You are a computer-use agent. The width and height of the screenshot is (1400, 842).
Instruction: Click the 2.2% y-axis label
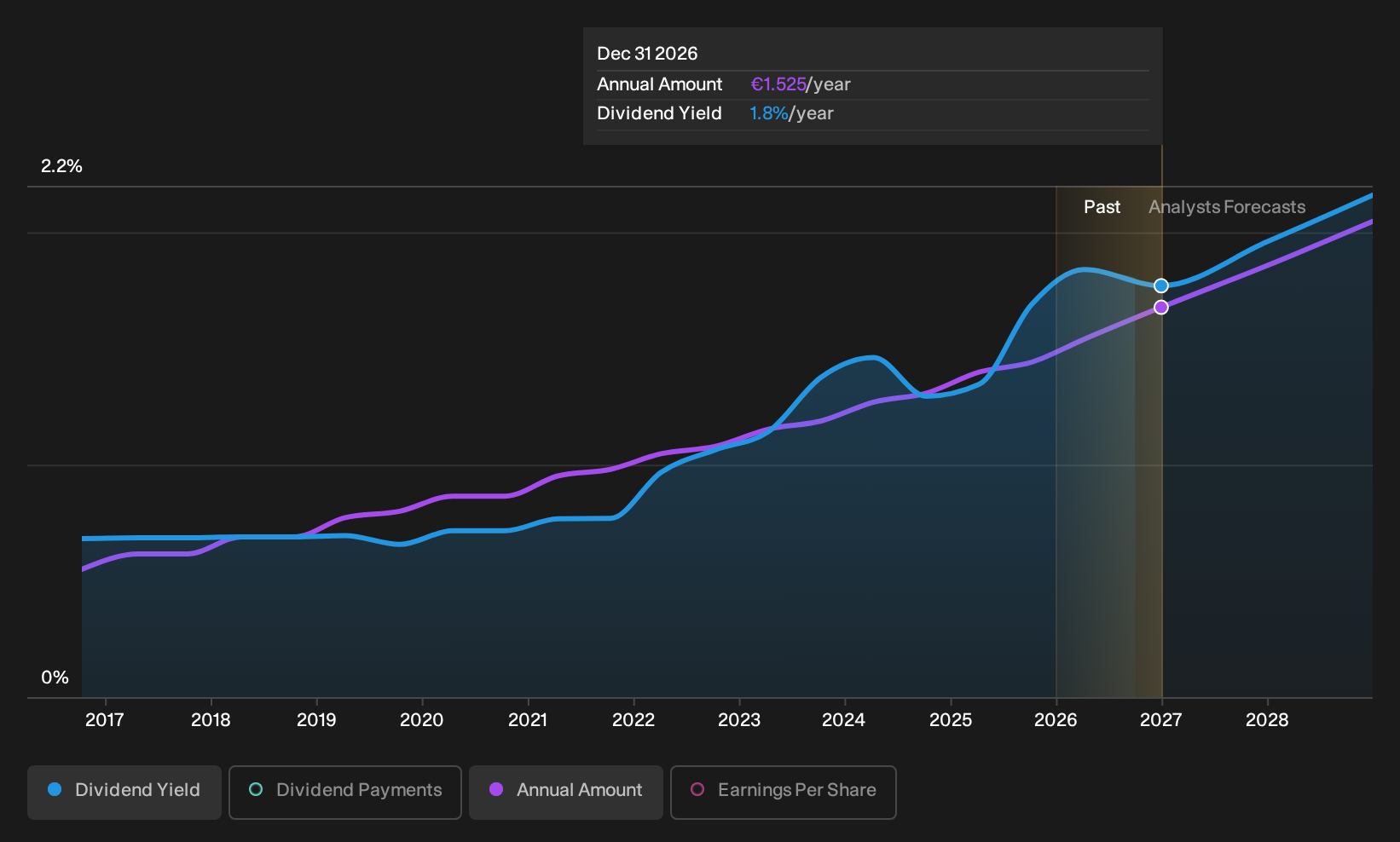(x=61, y=166)
